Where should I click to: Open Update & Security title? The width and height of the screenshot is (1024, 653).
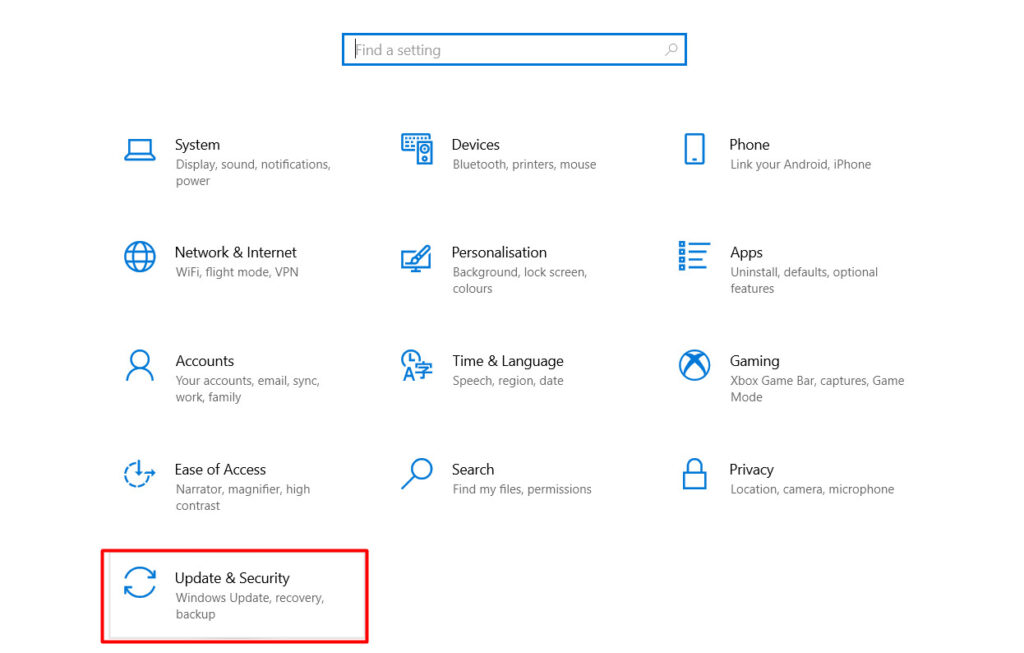pyautogui.click(x=232, y=579)
